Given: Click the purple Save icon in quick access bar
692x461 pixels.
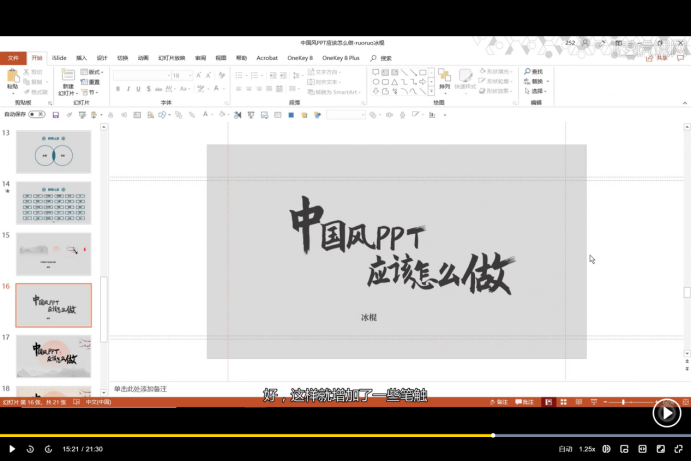Looking at the screenshot, I should (x=56, y=115).
